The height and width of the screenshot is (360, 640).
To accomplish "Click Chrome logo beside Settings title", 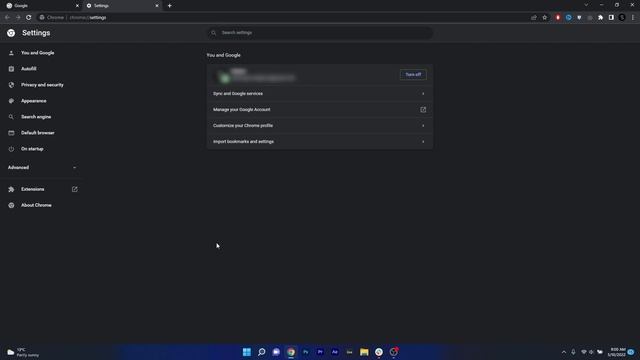I will click(x=11, y=33).
